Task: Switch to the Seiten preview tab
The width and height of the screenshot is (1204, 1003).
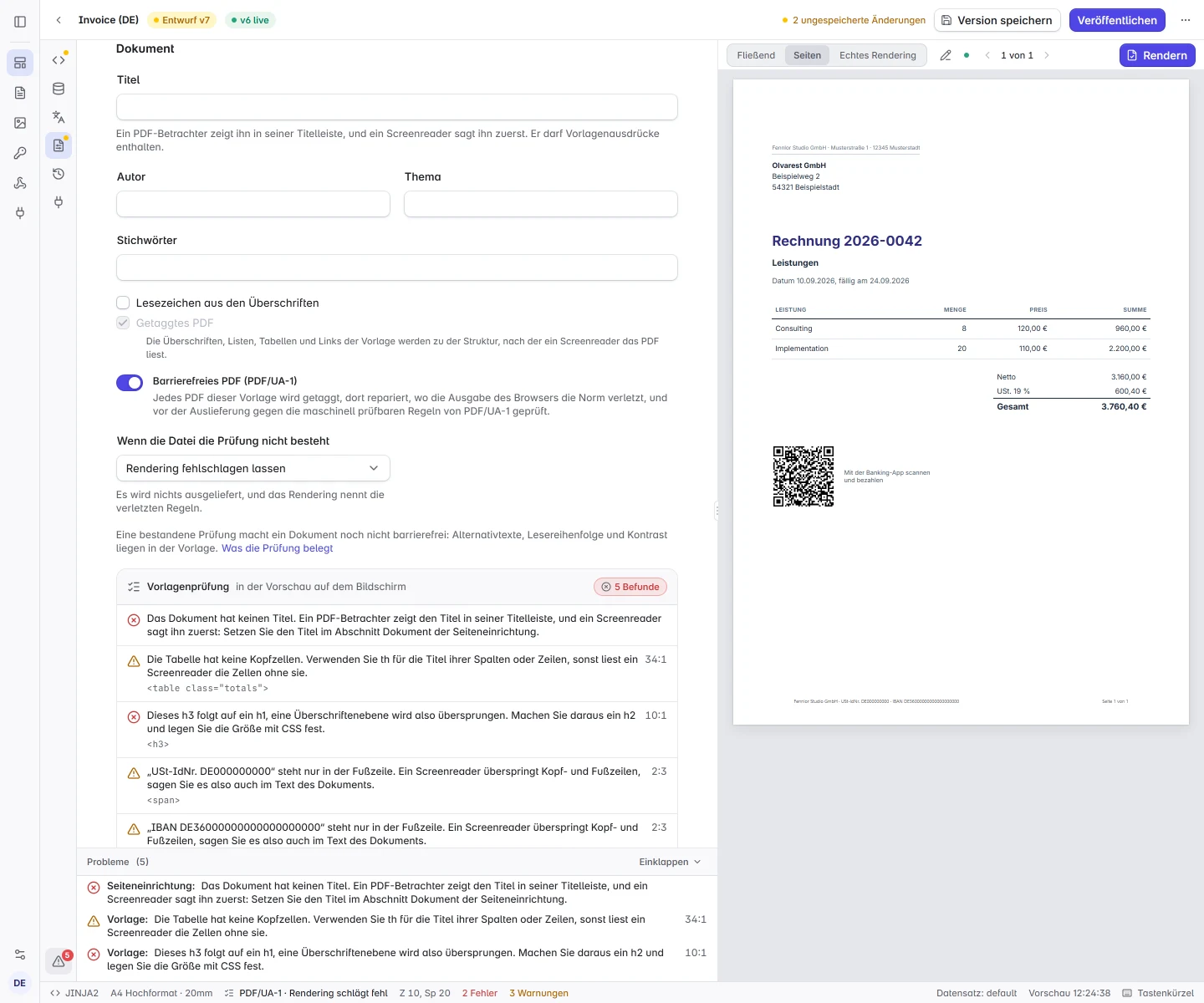Action: click(x=807, y=55)
